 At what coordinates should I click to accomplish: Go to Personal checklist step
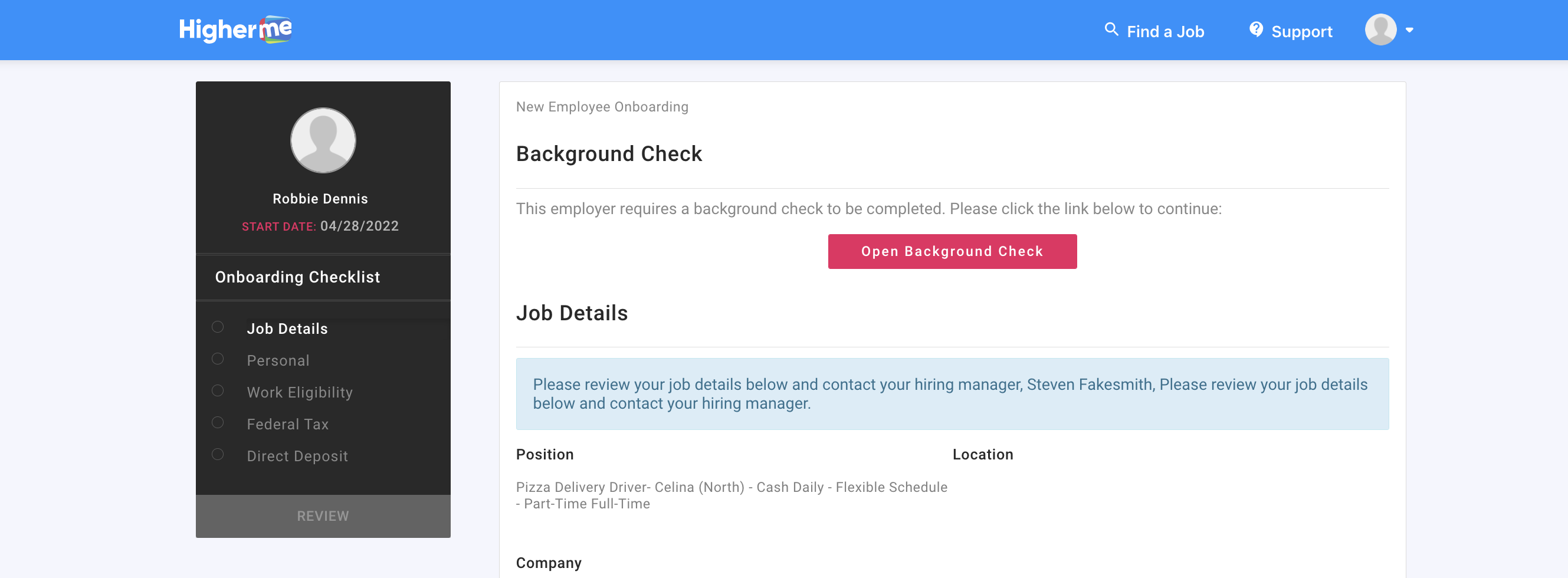pos(278,361)
